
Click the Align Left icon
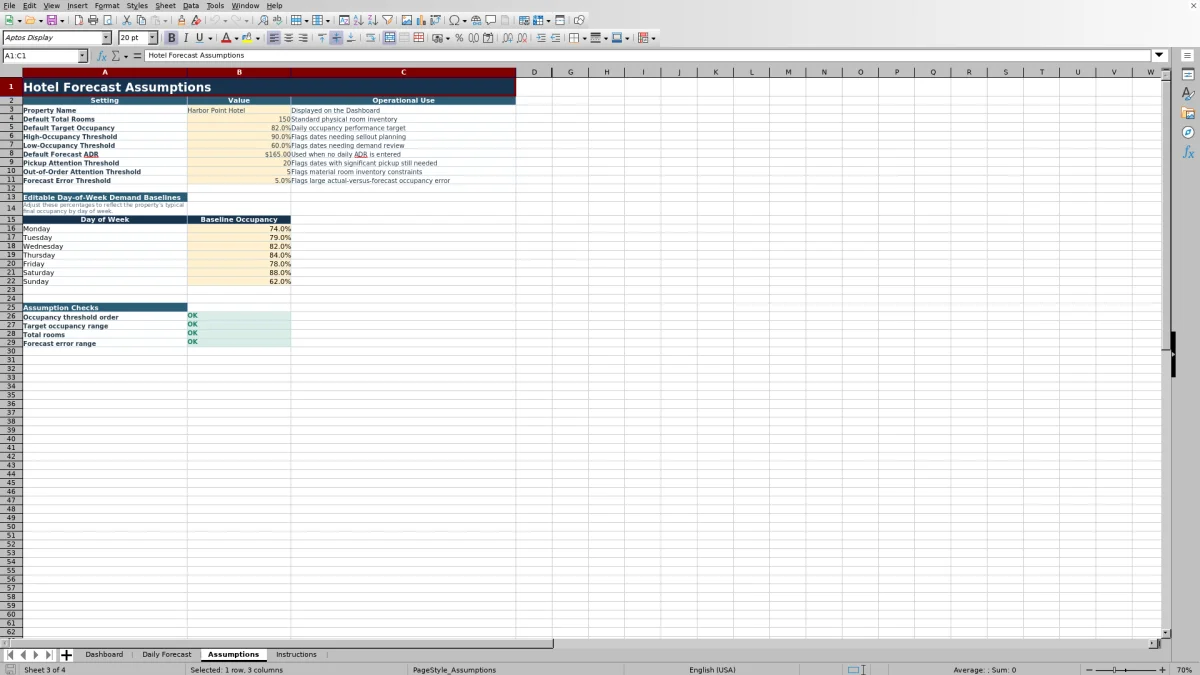coord(274,38)
